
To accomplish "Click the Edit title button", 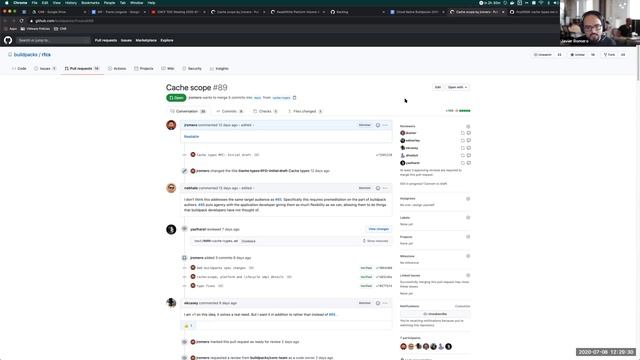I will coord(438,87).
